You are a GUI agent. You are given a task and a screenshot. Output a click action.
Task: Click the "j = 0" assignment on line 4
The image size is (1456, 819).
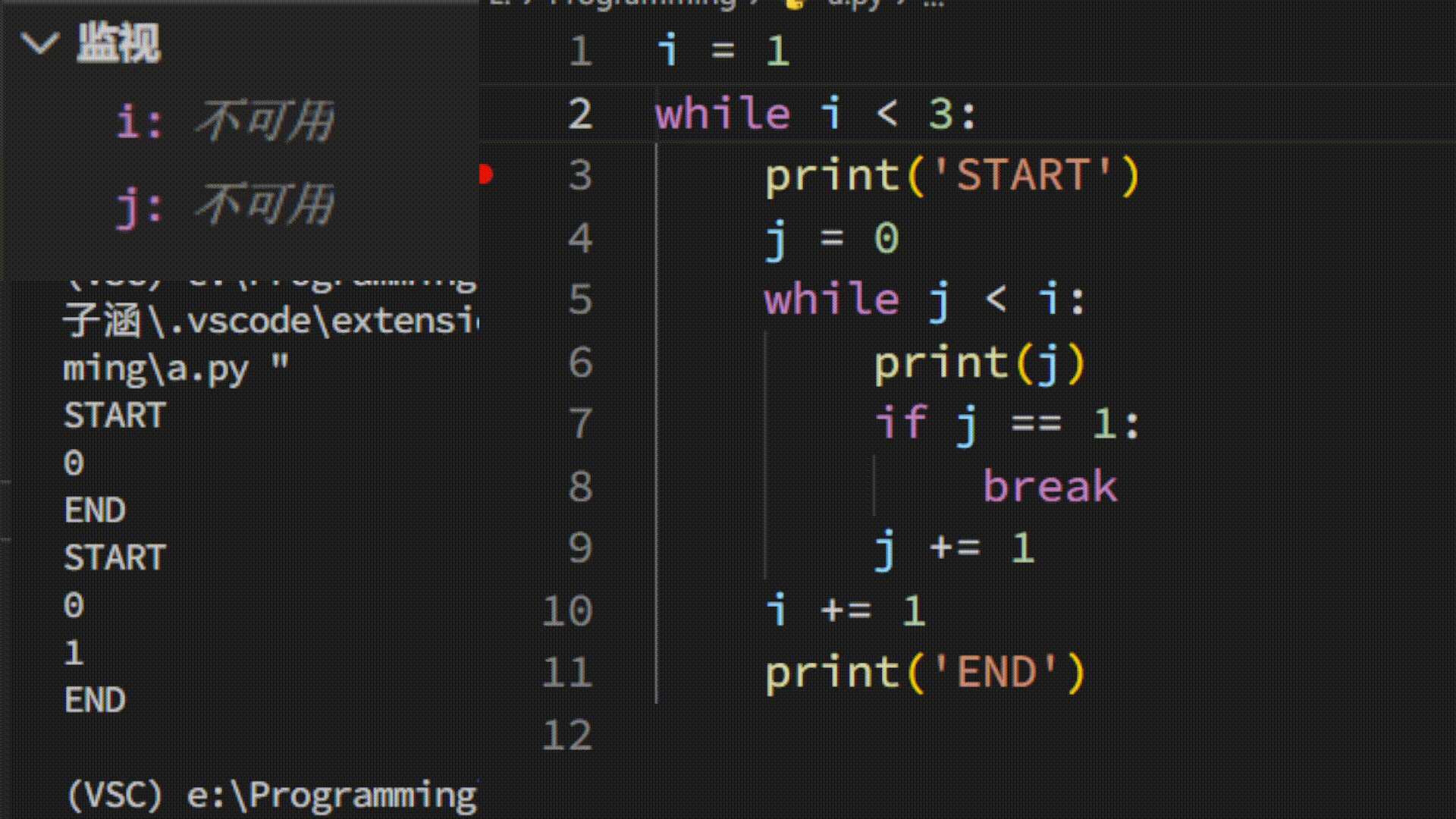point(832,239)
